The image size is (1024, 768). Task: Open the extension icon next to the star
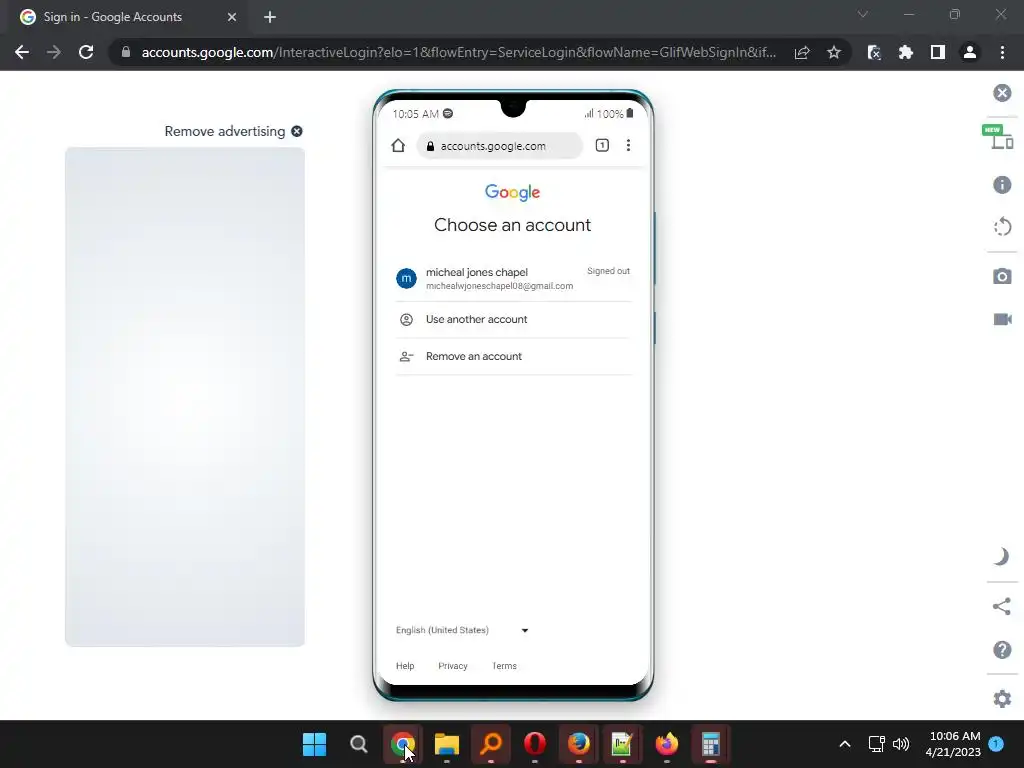(874, 52)
